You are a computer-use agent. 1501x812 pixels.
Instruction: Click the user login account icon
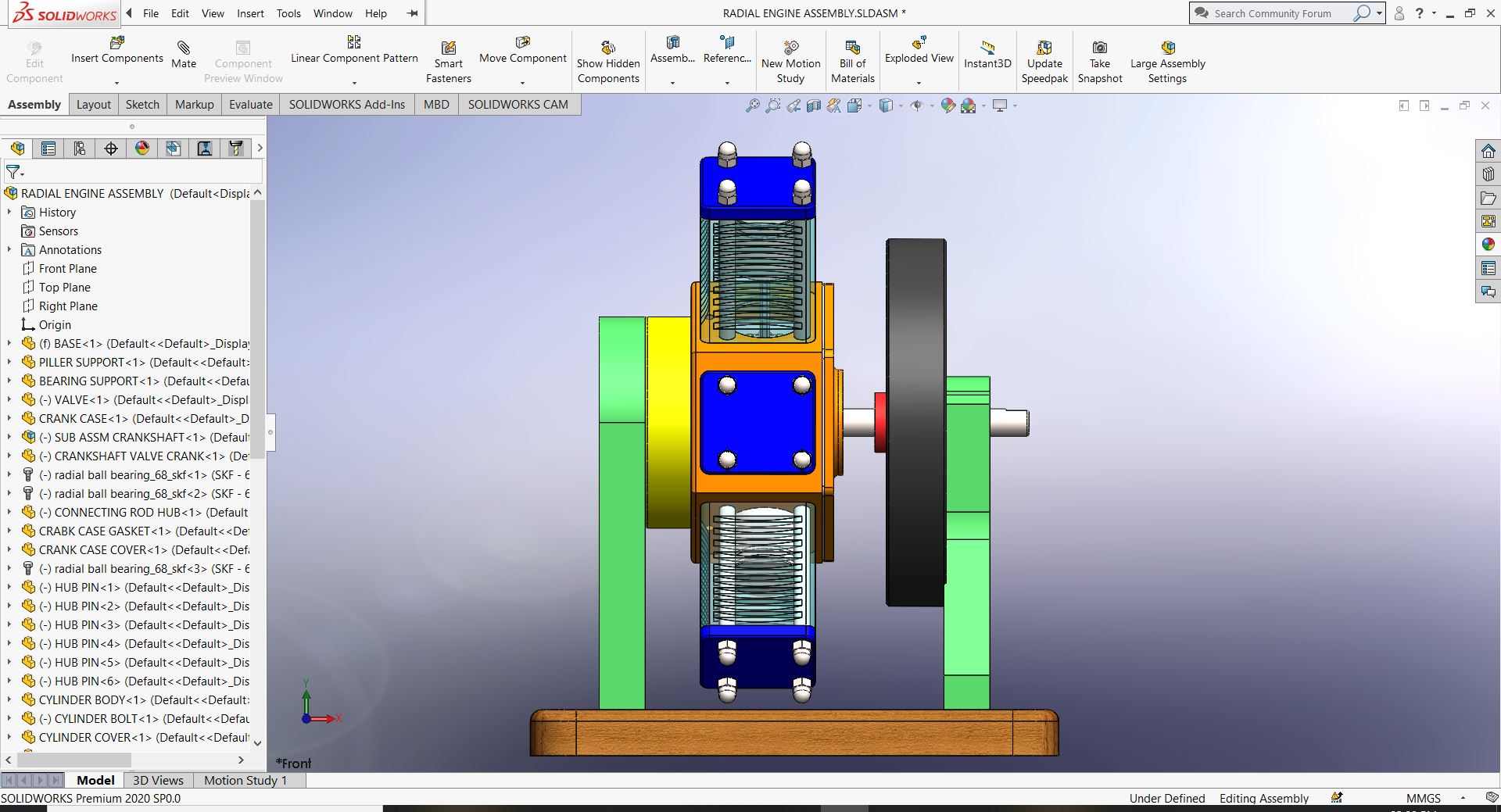1399,13
